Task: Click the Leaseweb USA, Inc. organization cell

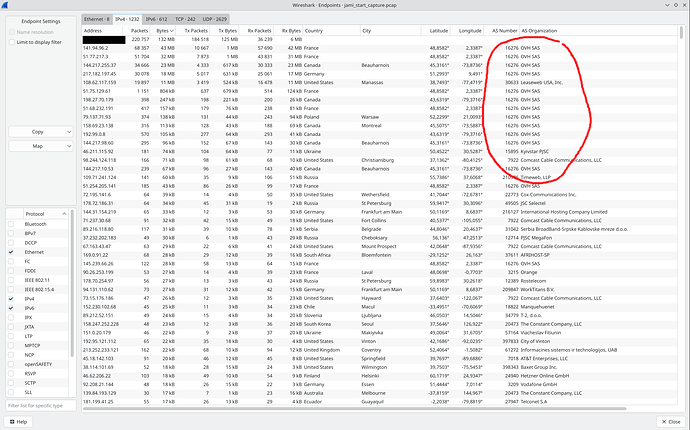Action: (542, 82)
